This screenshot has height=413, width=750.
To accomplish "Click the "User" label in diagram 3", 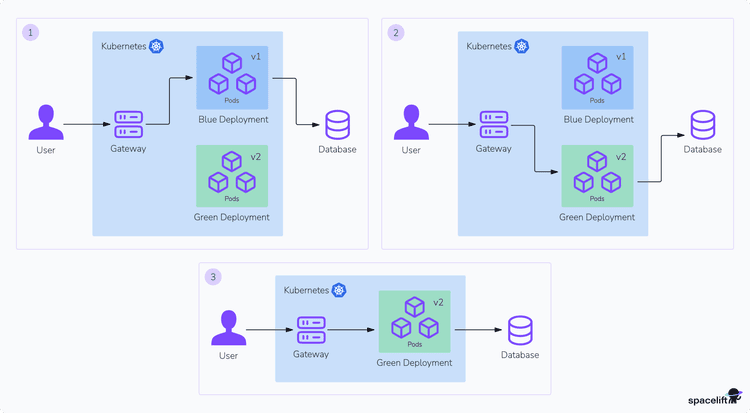I will click(228, 356).
